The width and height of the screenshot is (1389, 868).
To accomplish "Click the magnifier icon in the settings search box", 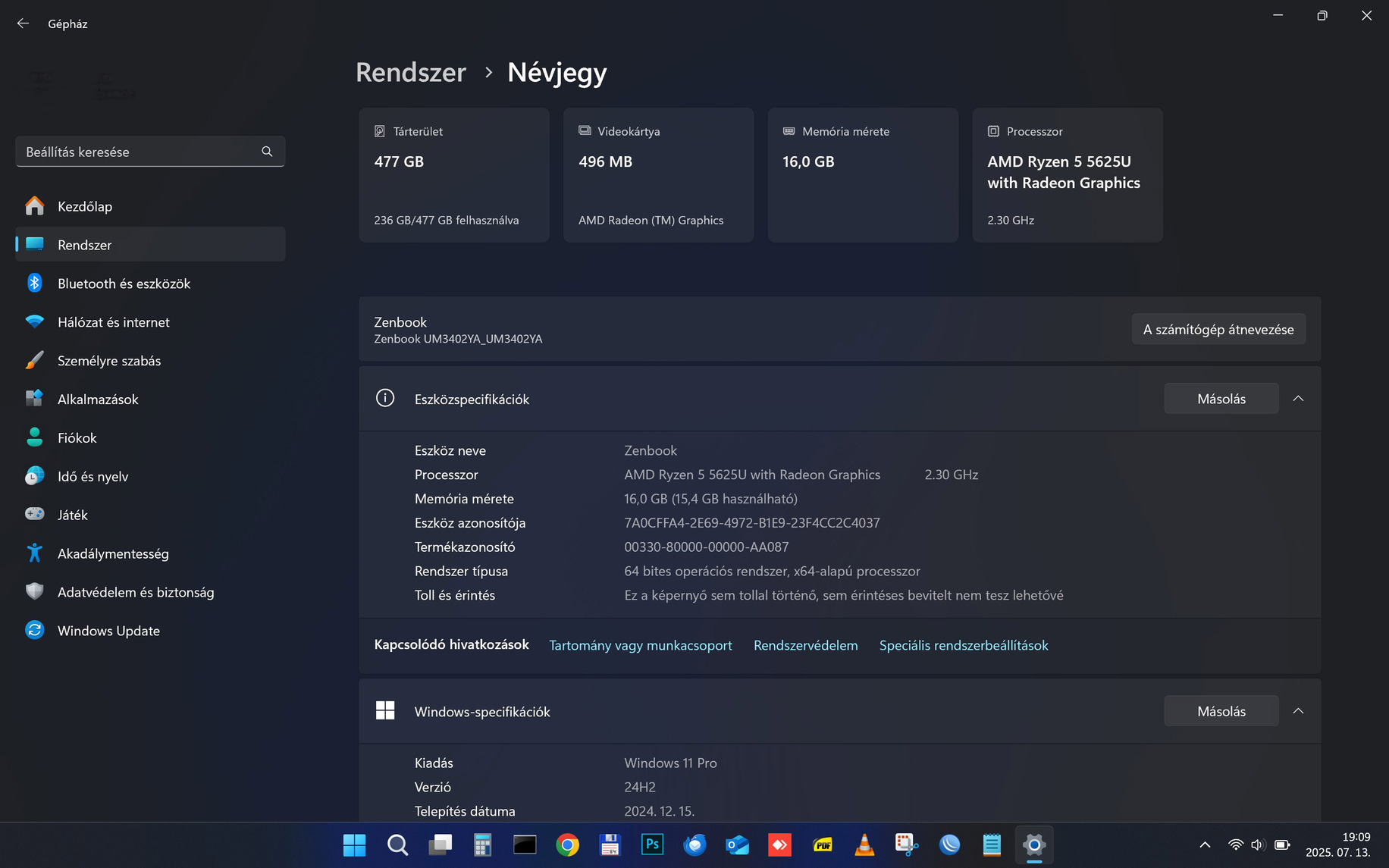I will click(x=267, y=152).
